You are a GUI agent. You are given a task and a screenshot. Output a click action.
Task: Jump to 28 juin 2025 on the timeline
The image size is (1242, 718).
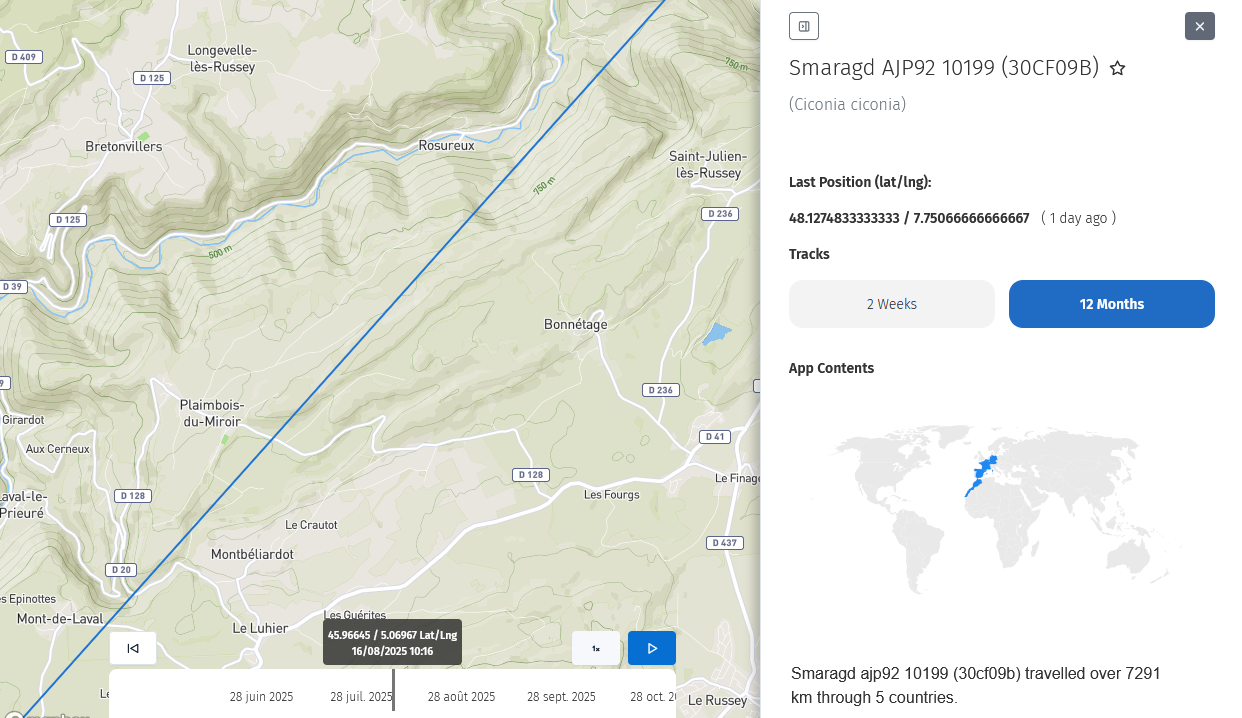(261, 697)
